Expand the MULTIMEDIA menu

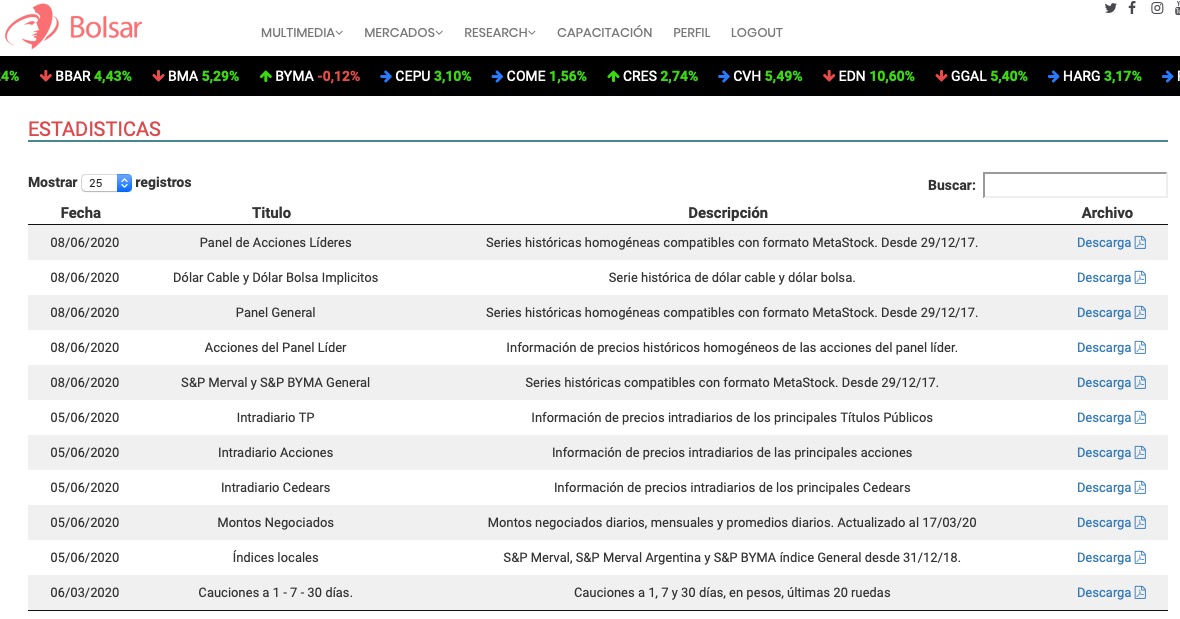click(x=302, y=32)
